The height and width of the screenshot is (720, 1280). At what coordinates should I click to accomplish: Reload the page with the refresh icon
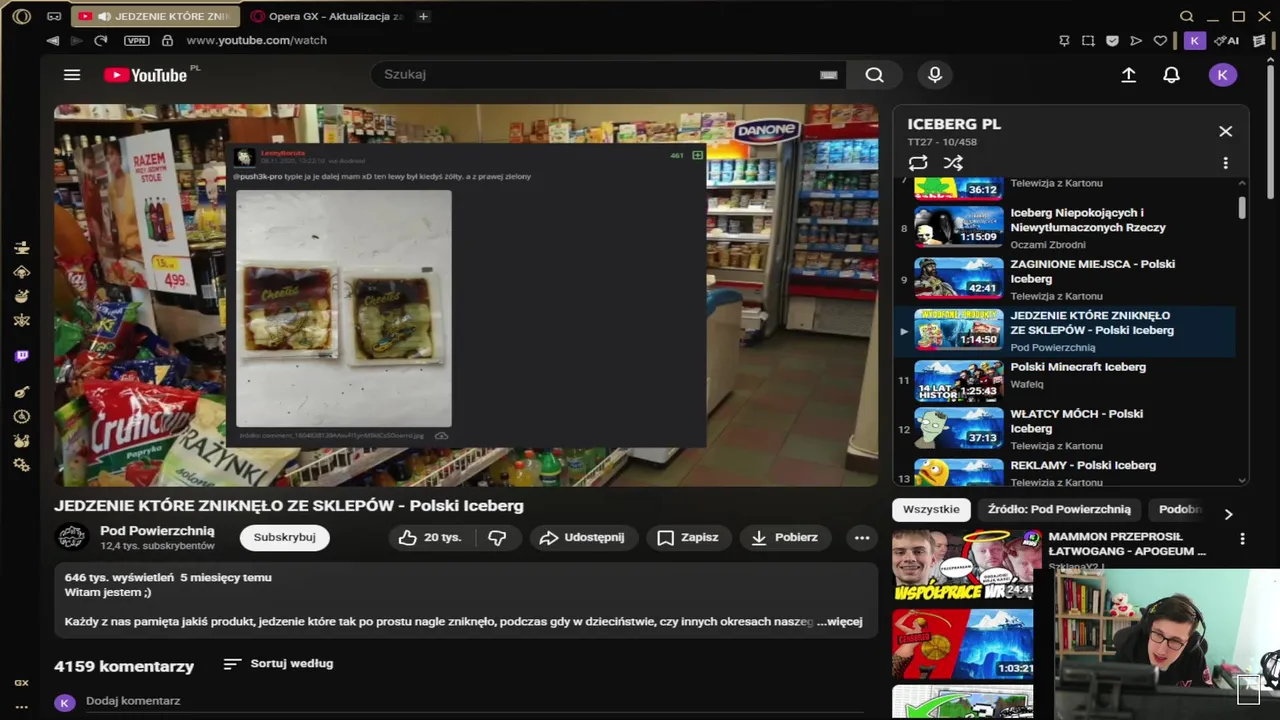pos(100,41)
